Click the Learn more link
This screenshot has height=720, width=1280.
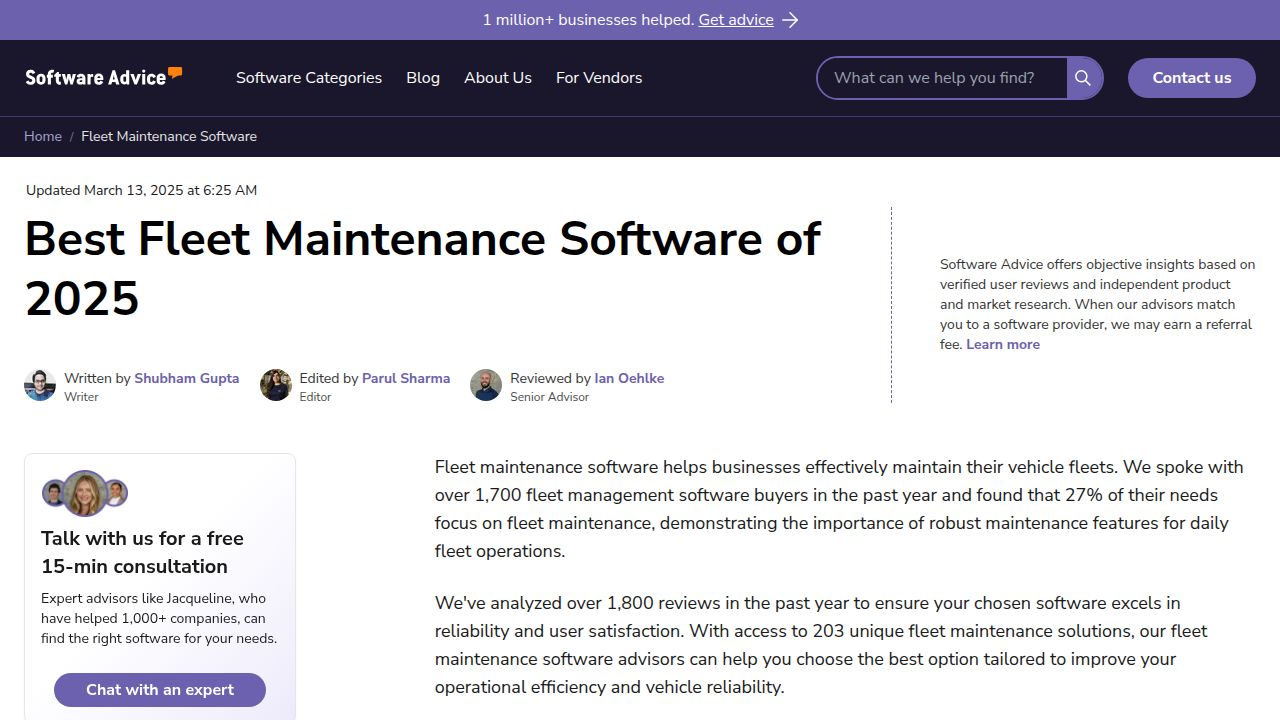pos(1003,344)
